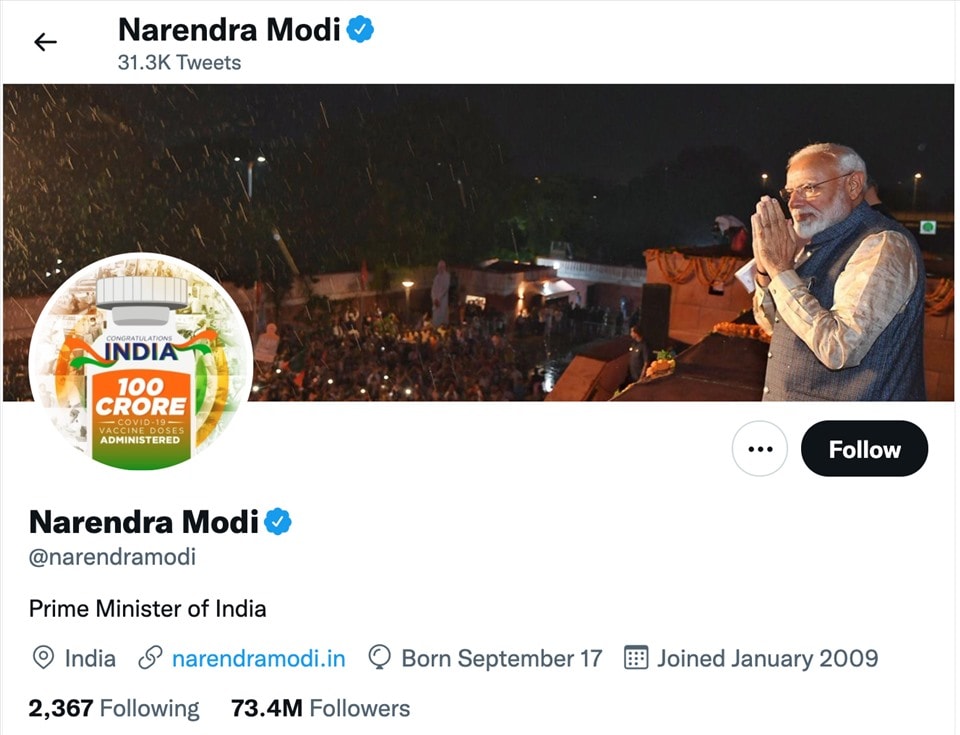The width and height of the screenshot is (960, 735).
Task: Click the Joined January 2009 text
Action: [767, 658]
